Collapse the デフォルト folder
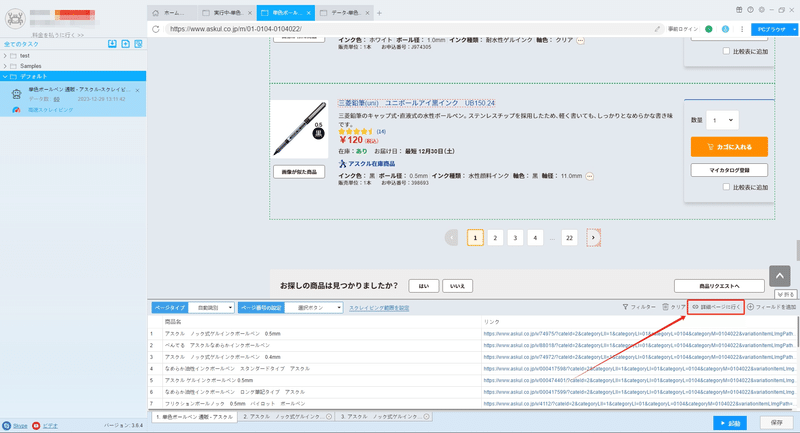This screenshot has height=433, width=800. tap(5, 77)
